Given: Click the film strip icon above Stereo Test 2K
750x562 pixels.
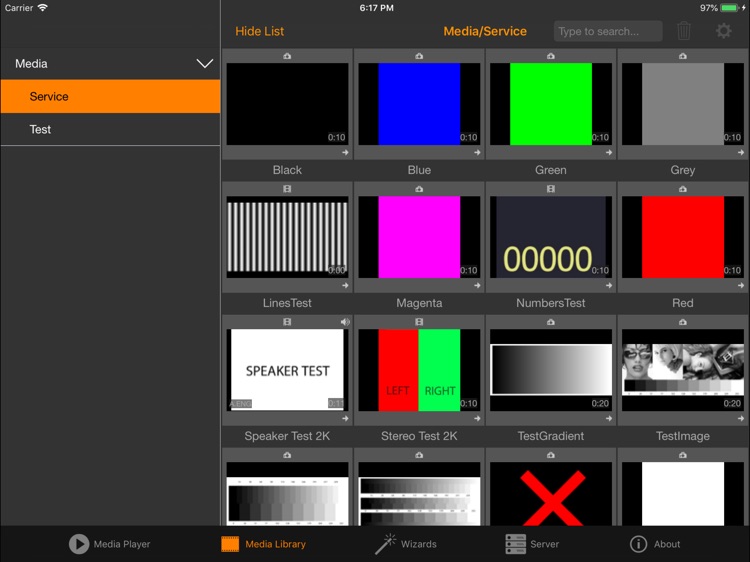Looking at the screenshot, I should point(419,322).
